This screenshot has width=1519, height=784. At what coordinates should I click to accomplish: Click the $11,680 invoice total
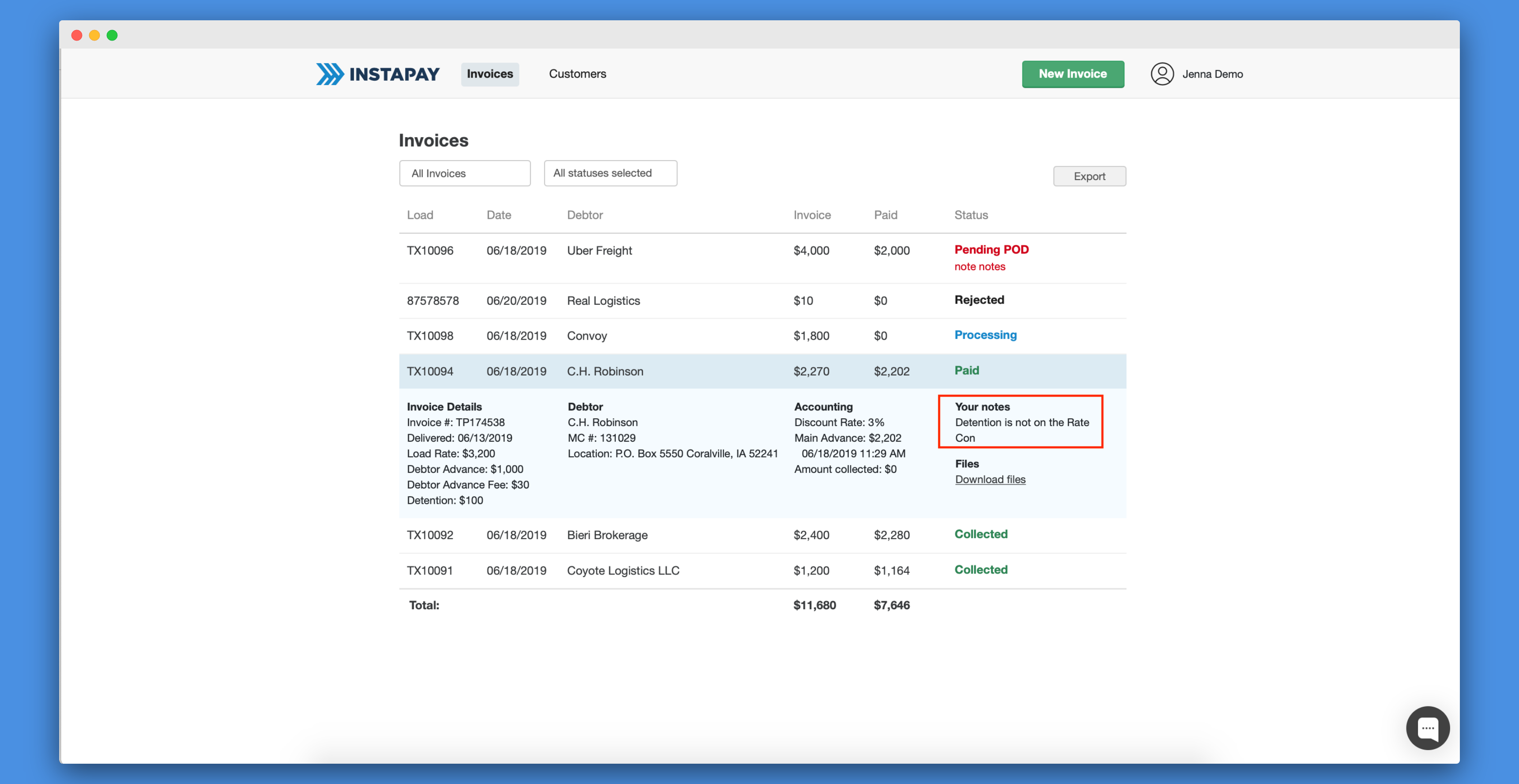point(814,605)
